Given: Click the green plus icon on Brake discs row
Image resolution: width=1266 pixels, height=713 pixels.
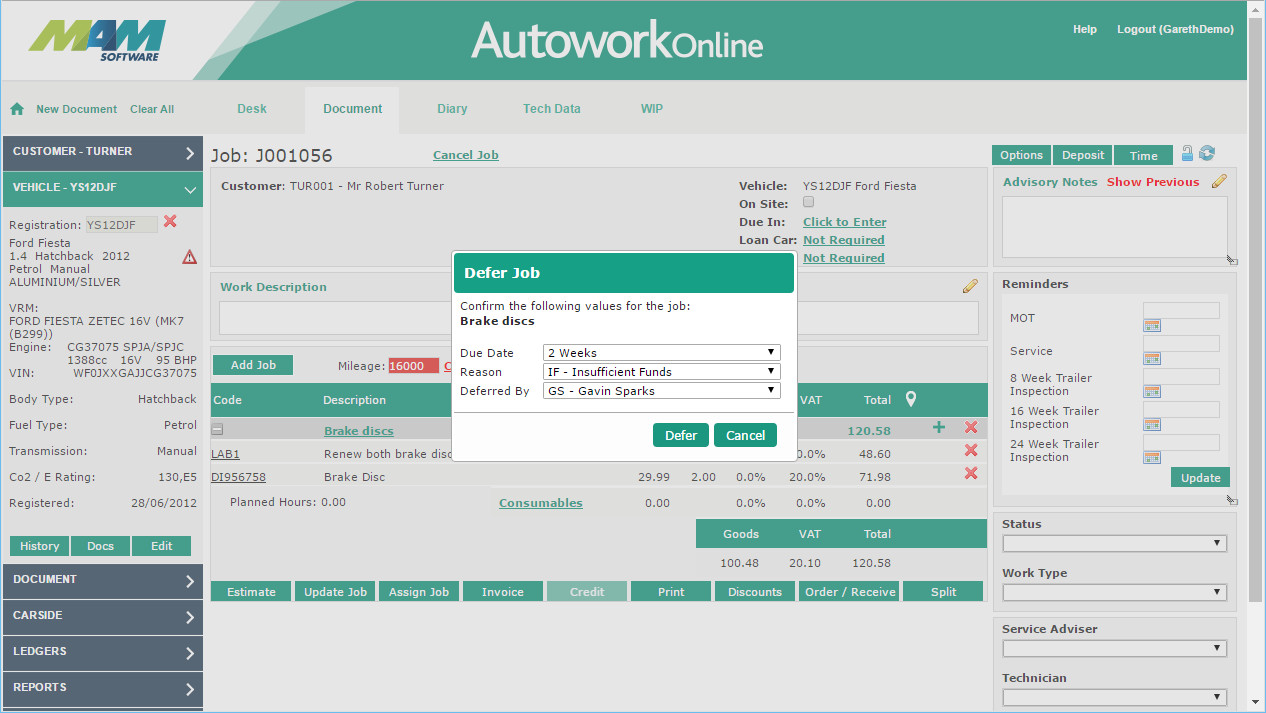Looking at the screenshot, I should [x=938, y=428].
